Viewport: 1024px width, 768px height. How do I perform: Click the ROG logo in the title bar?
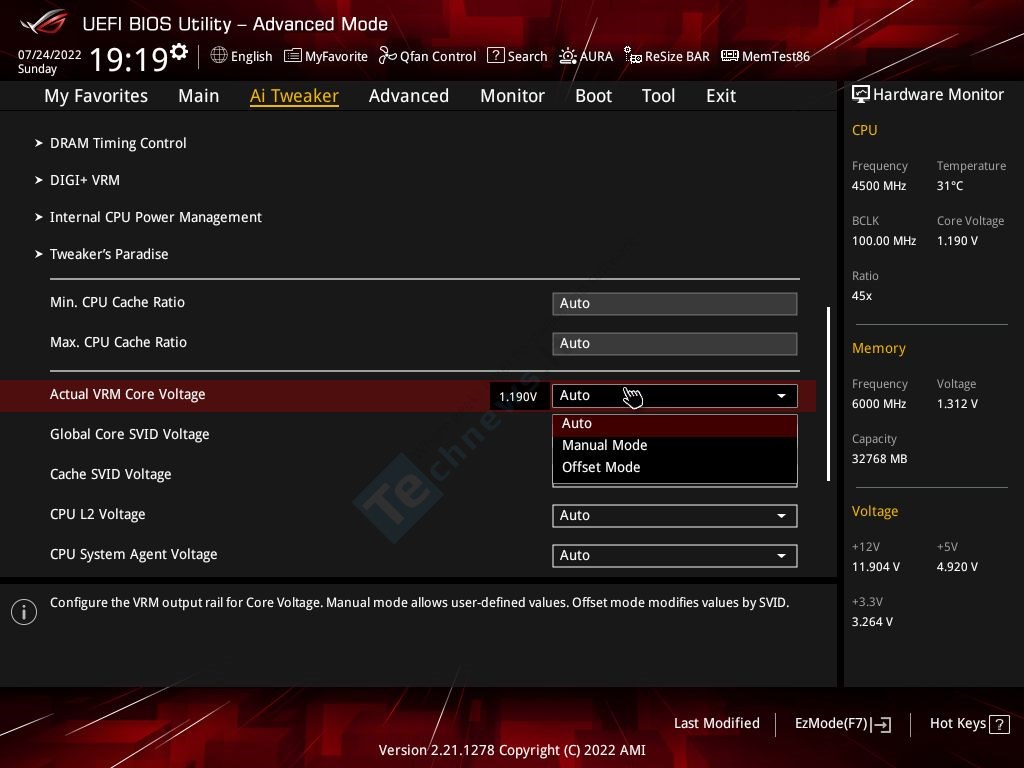[x=43, y=22]
